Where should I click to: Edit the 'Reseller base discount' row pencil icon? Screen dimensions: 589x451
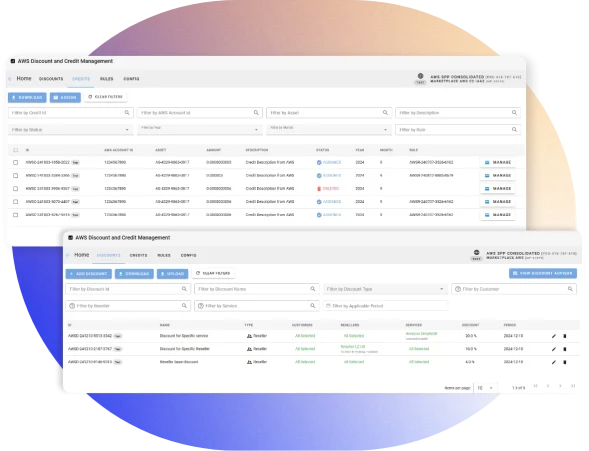(554, 362)
